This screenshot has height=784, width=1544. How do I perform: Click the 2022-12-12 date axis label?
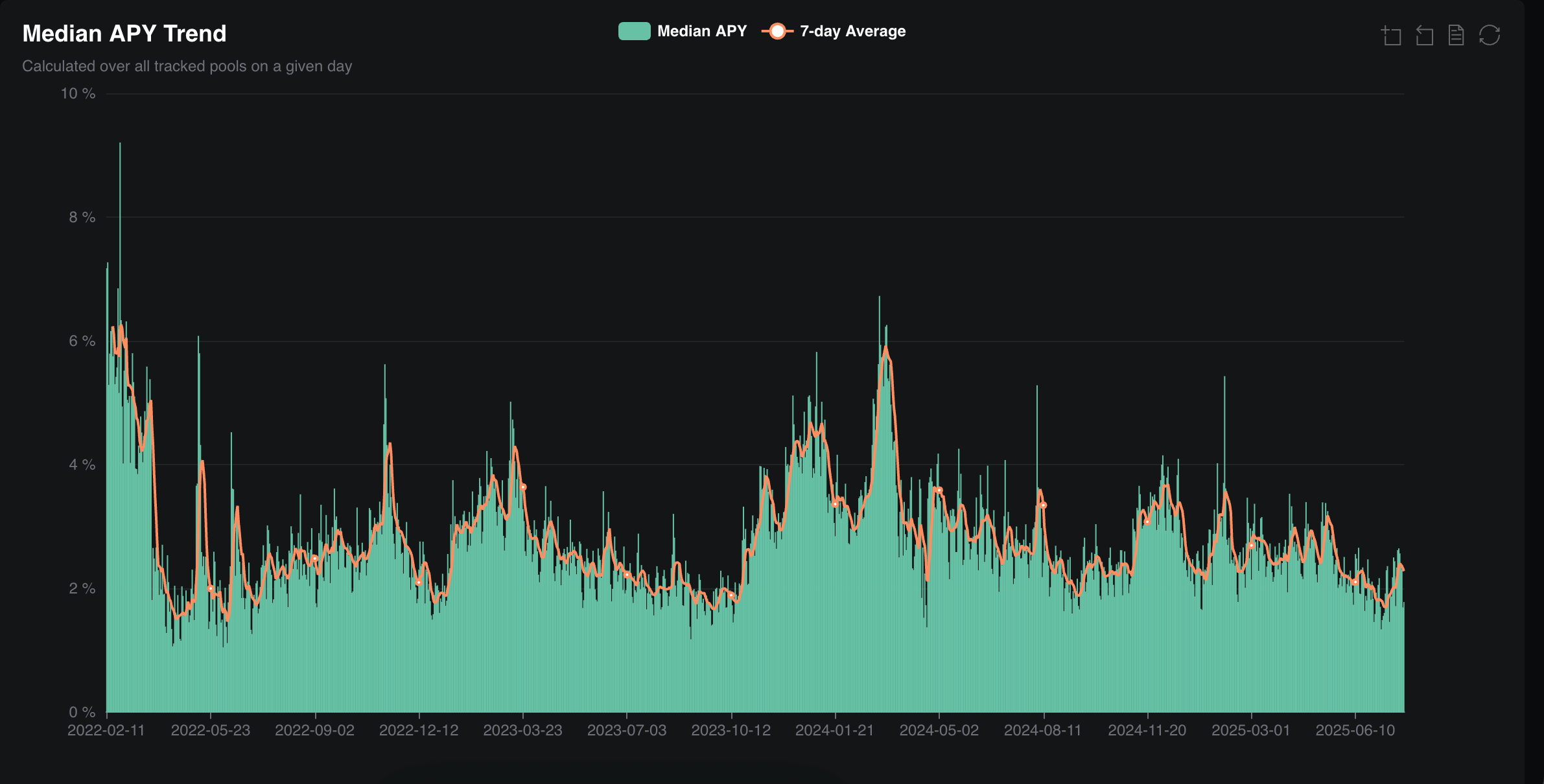419,730
